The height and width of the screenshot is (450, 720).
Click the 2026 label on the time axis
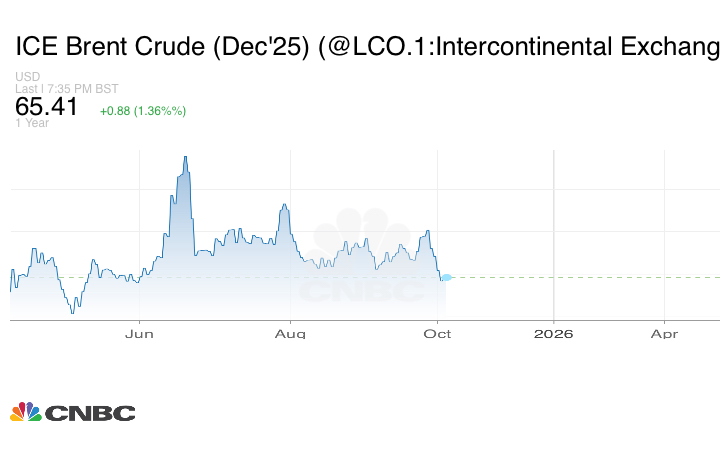coord(553,333)
